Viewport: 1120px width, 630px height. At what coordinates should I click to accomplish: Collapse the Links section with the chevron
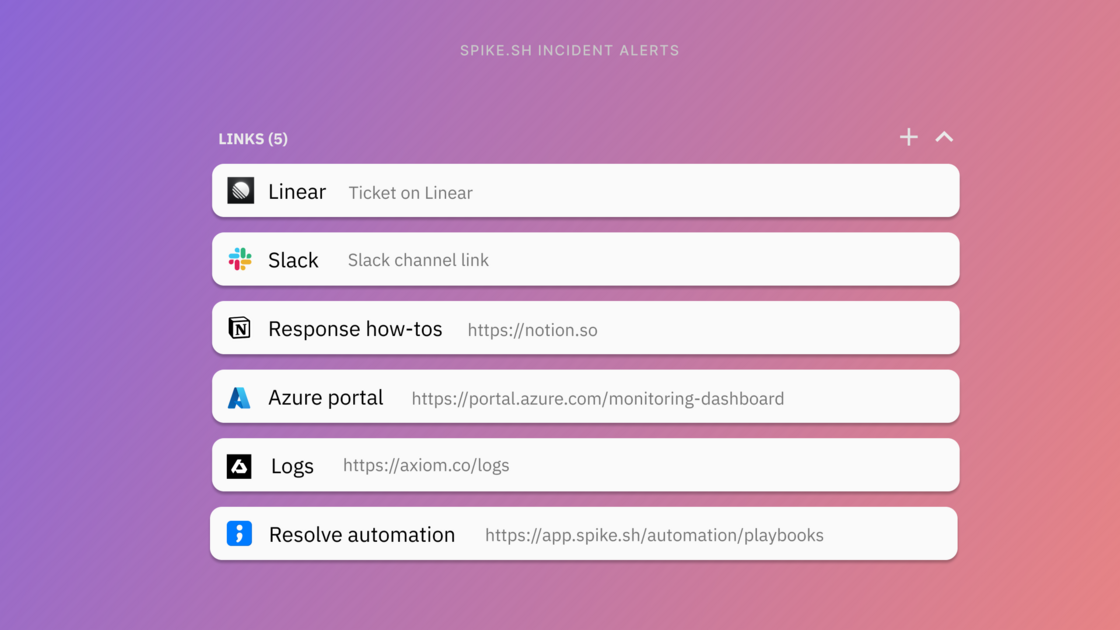[944, 137]
